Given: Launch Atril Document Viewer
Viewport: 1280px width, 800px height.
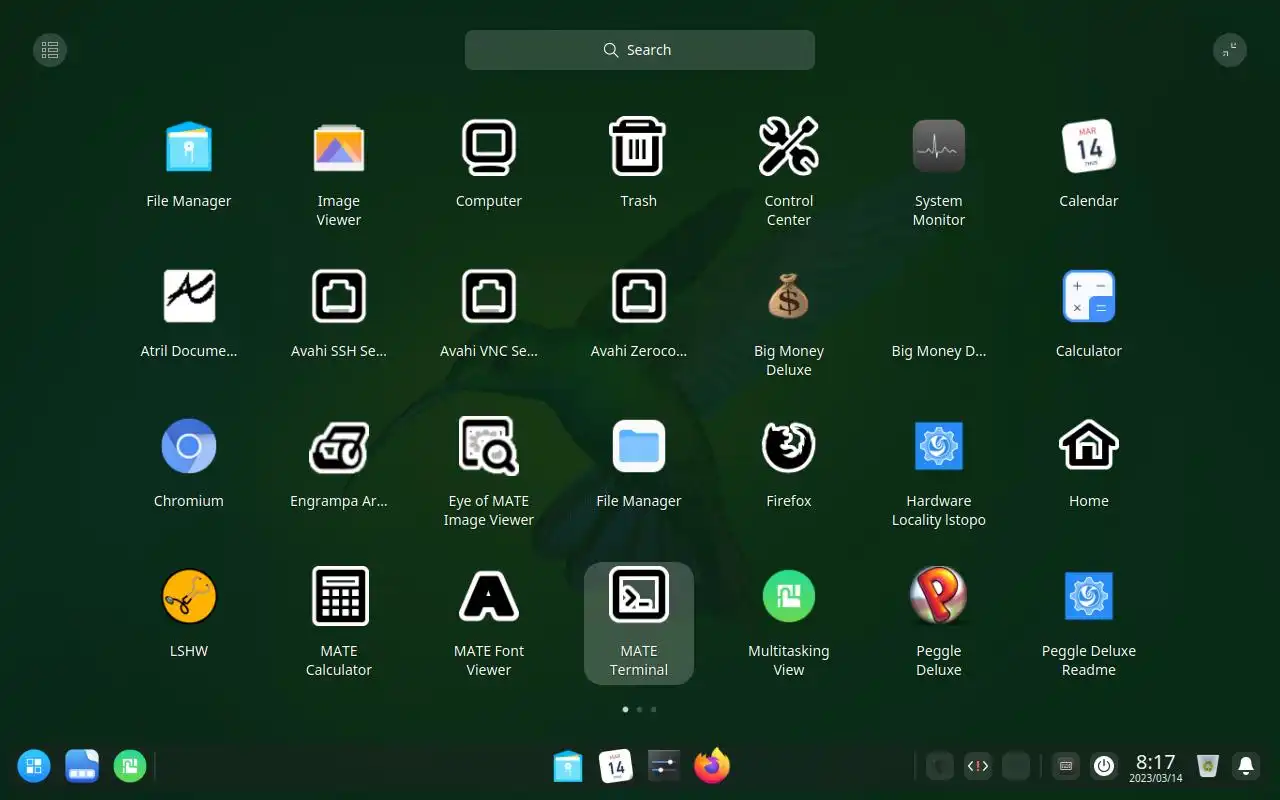Looking at the screenshot, I should pos(189,297).
